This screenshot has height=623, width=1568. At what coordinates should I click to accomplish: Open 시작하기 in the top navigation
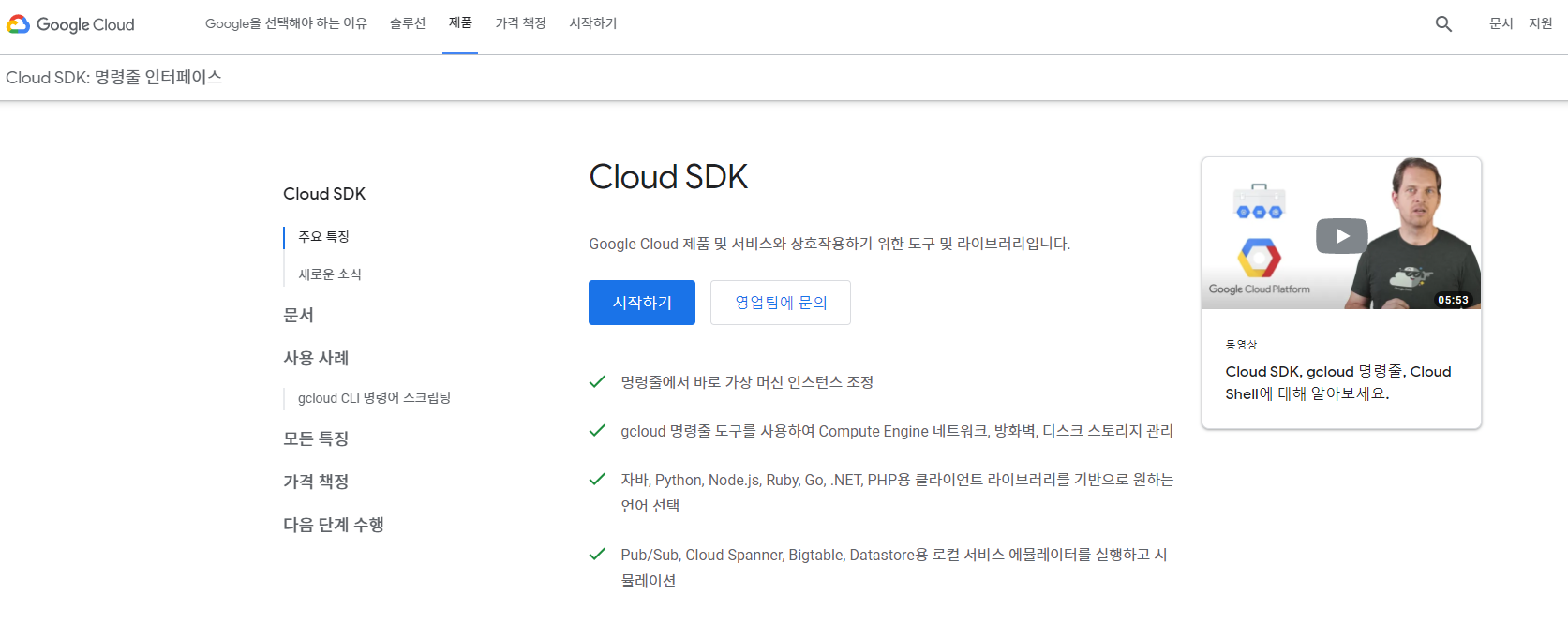click(x=593, y=23)
